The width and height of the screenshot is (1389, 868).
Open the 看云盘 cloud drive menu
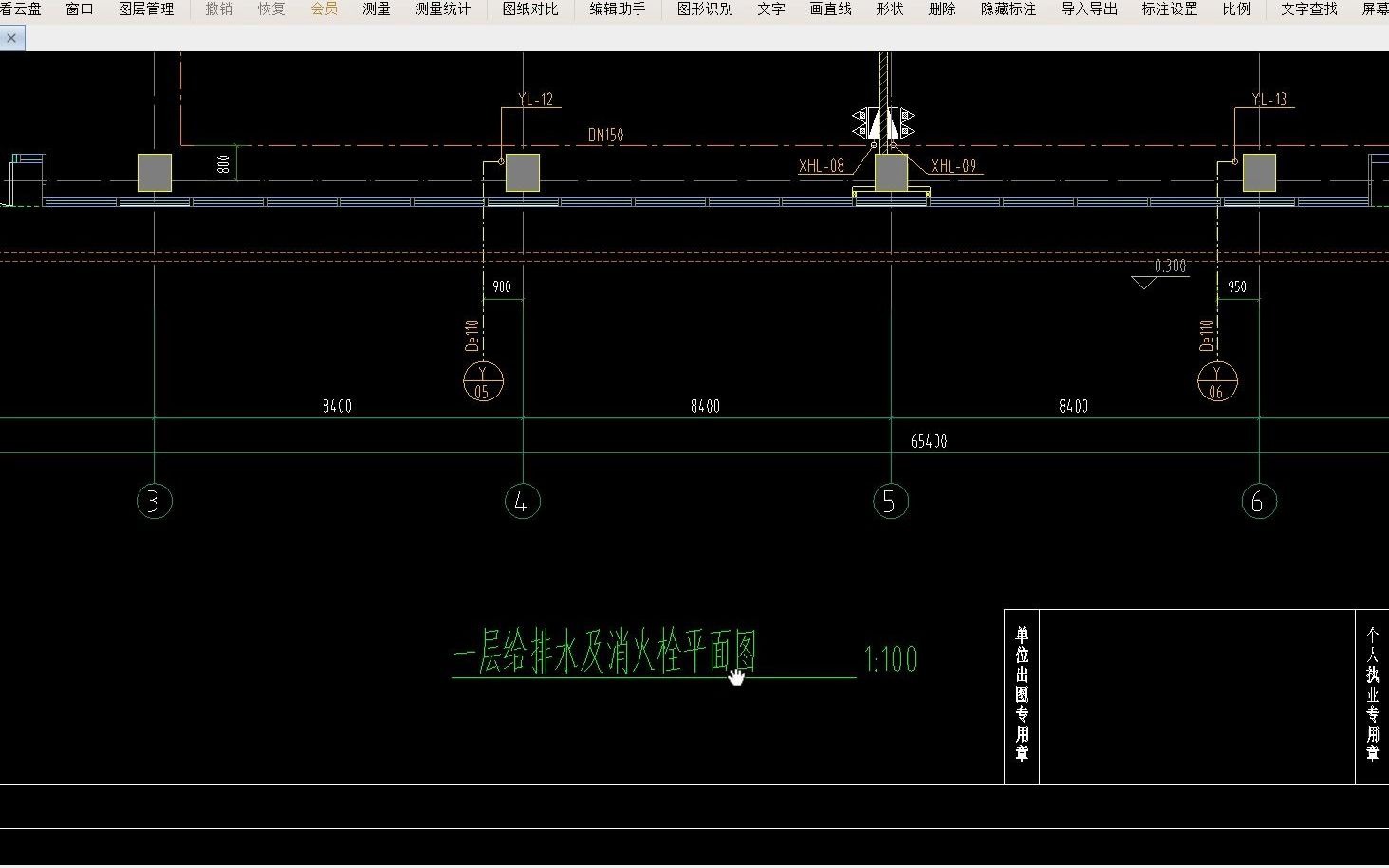[21, 9]
